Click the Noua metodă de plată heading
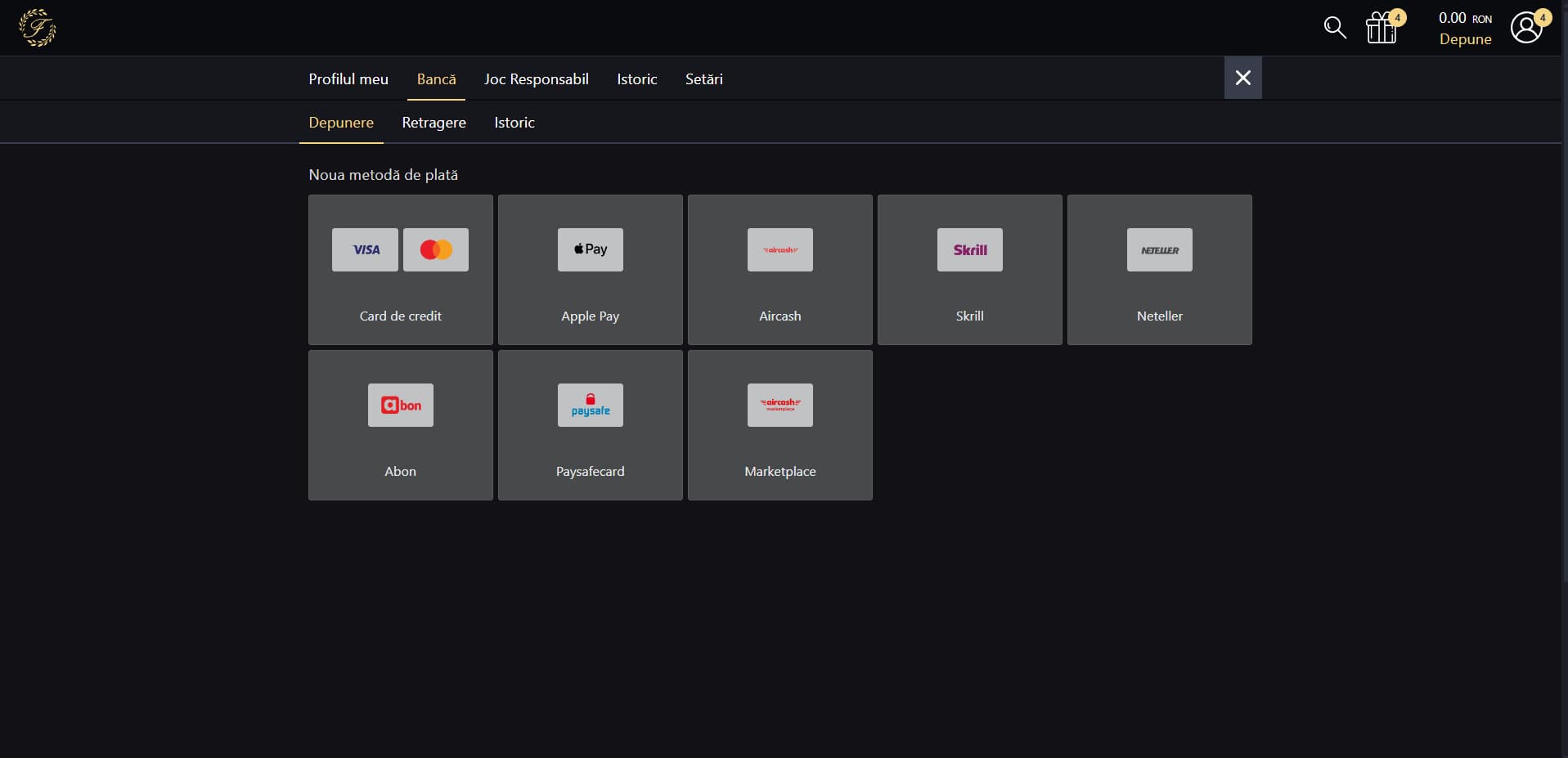Screen dimensions: 1568x758 tap(384, 175)
